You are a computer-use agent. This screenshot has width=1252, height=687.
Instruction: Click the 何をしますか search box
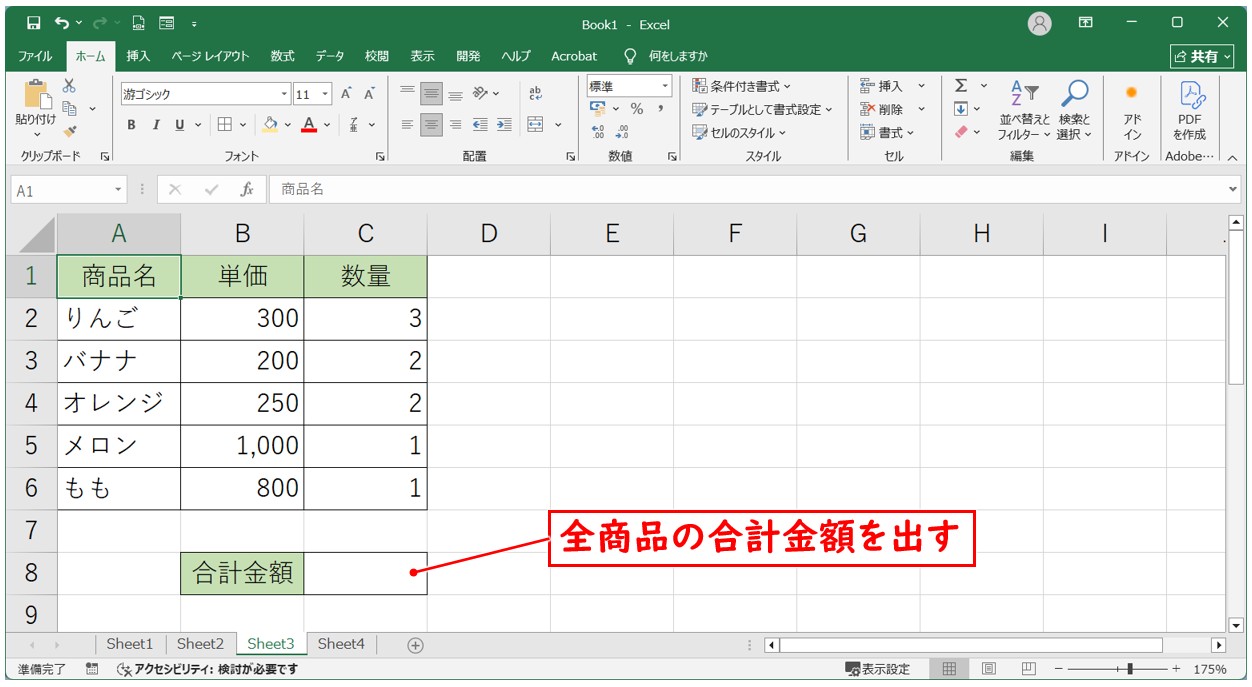point(666,56)
